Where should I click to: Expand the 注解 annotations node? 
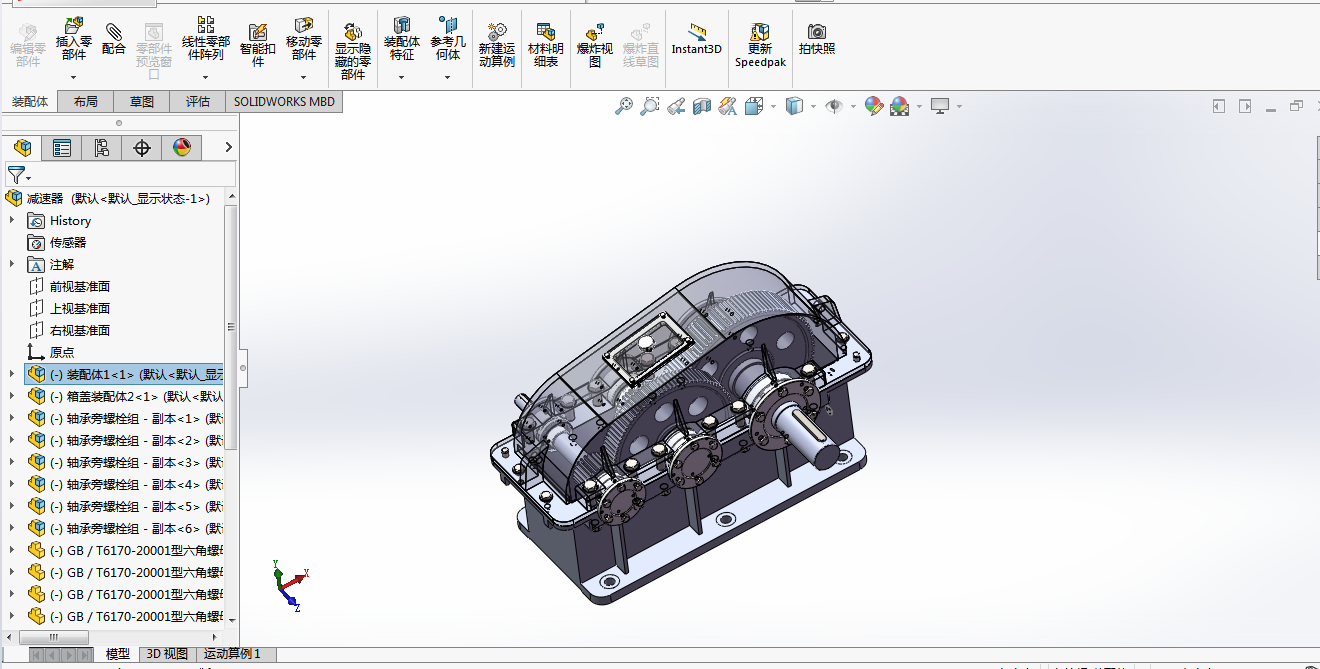[12, 264]
